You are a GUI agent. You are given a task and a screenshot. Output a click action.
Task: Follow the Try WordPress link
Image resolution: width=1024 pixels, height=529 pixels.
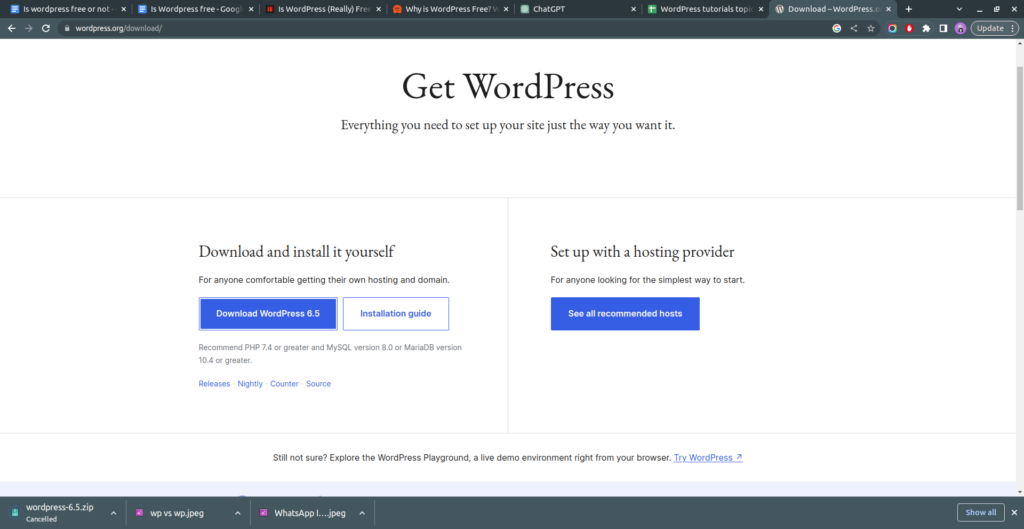tap(708, 458)
